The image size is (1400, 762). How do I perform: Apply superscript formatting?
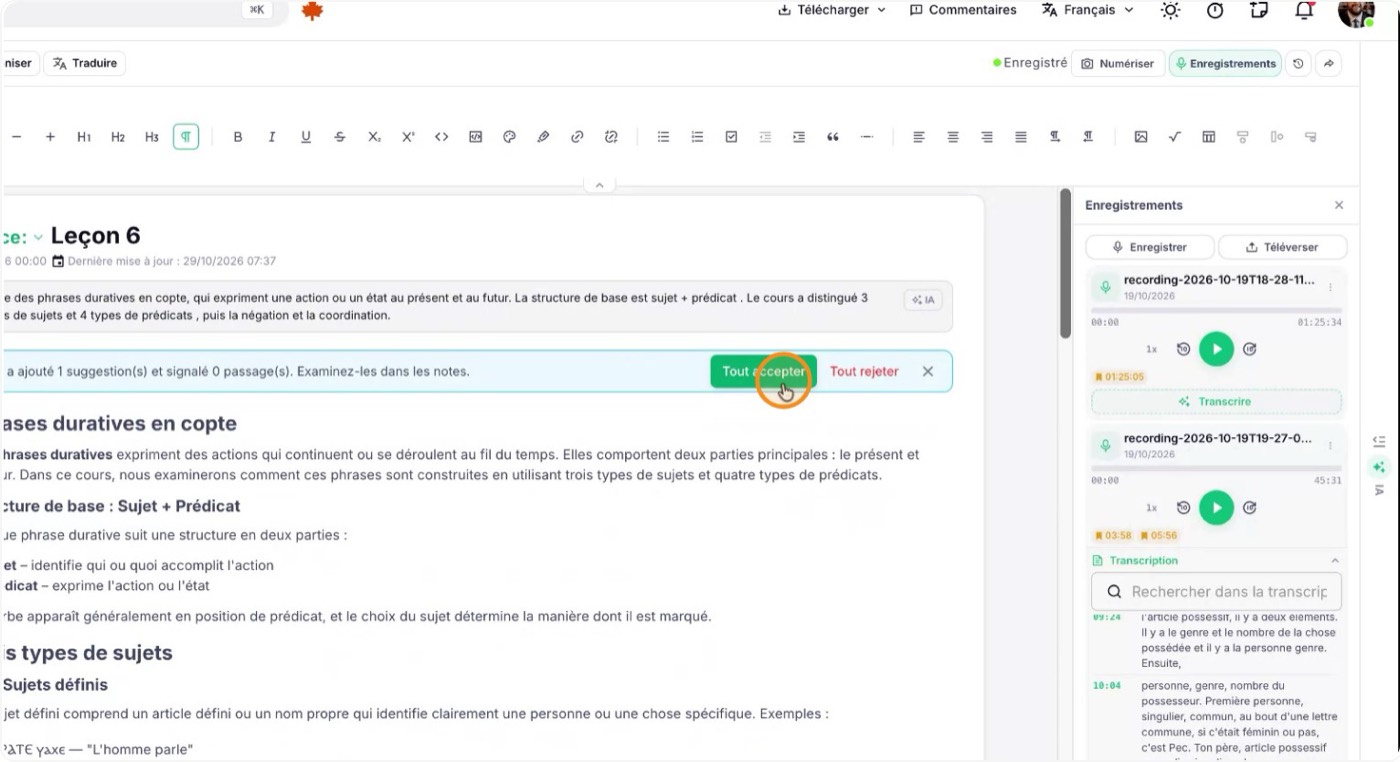408,137
